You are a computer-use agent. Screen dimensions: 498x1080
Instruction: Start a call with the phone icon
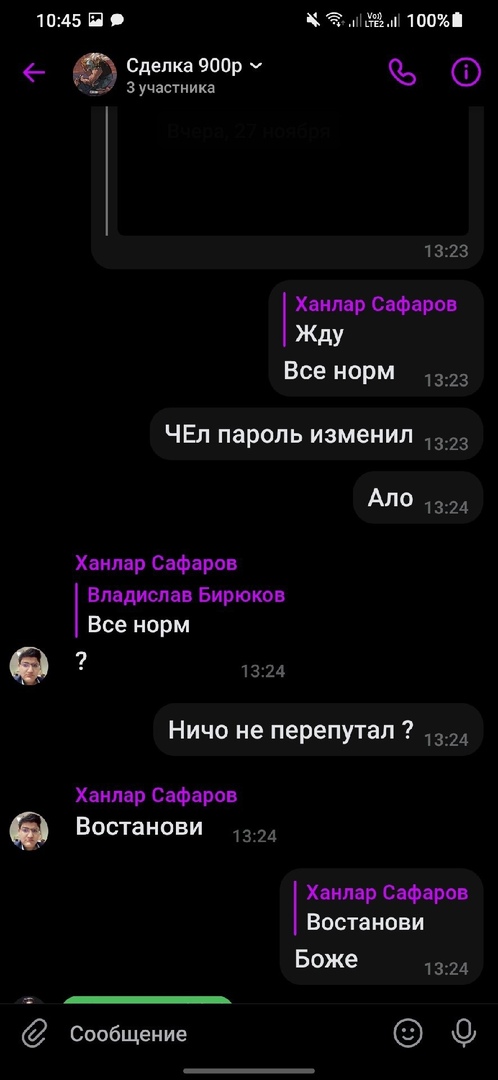coord(402,72)
